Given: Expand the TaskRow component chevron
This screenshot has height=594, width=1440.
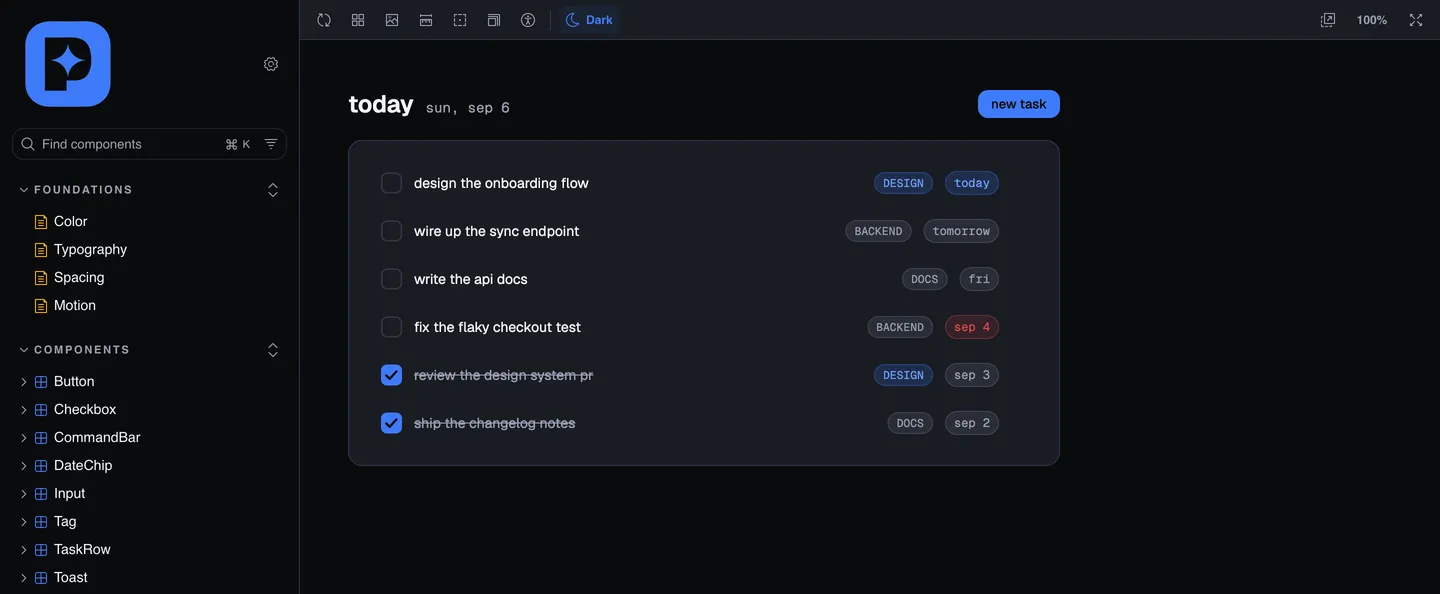Looking at the screenshot, I should pos(24,550).
